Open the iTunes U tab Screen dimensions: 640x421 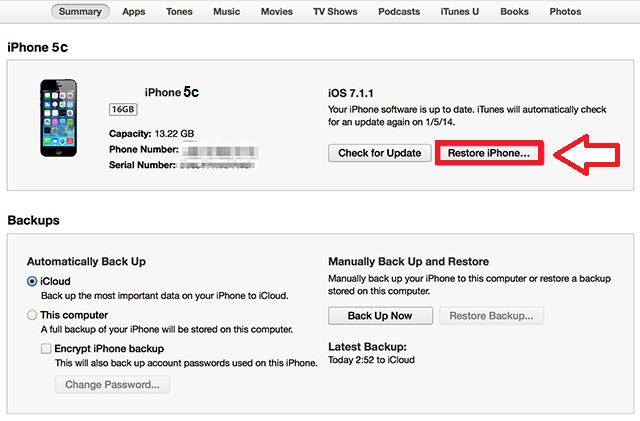(x=460, y=11)
